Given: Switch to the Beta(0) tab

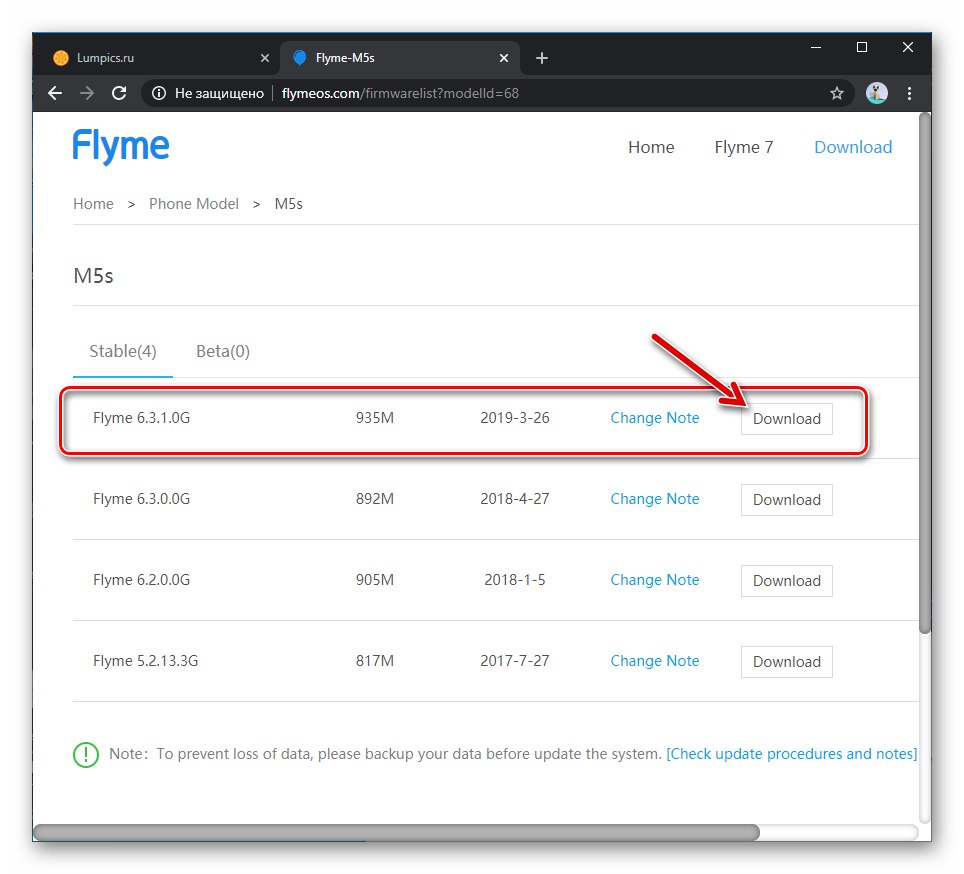Looking at the screenshot, I should 223,351.
